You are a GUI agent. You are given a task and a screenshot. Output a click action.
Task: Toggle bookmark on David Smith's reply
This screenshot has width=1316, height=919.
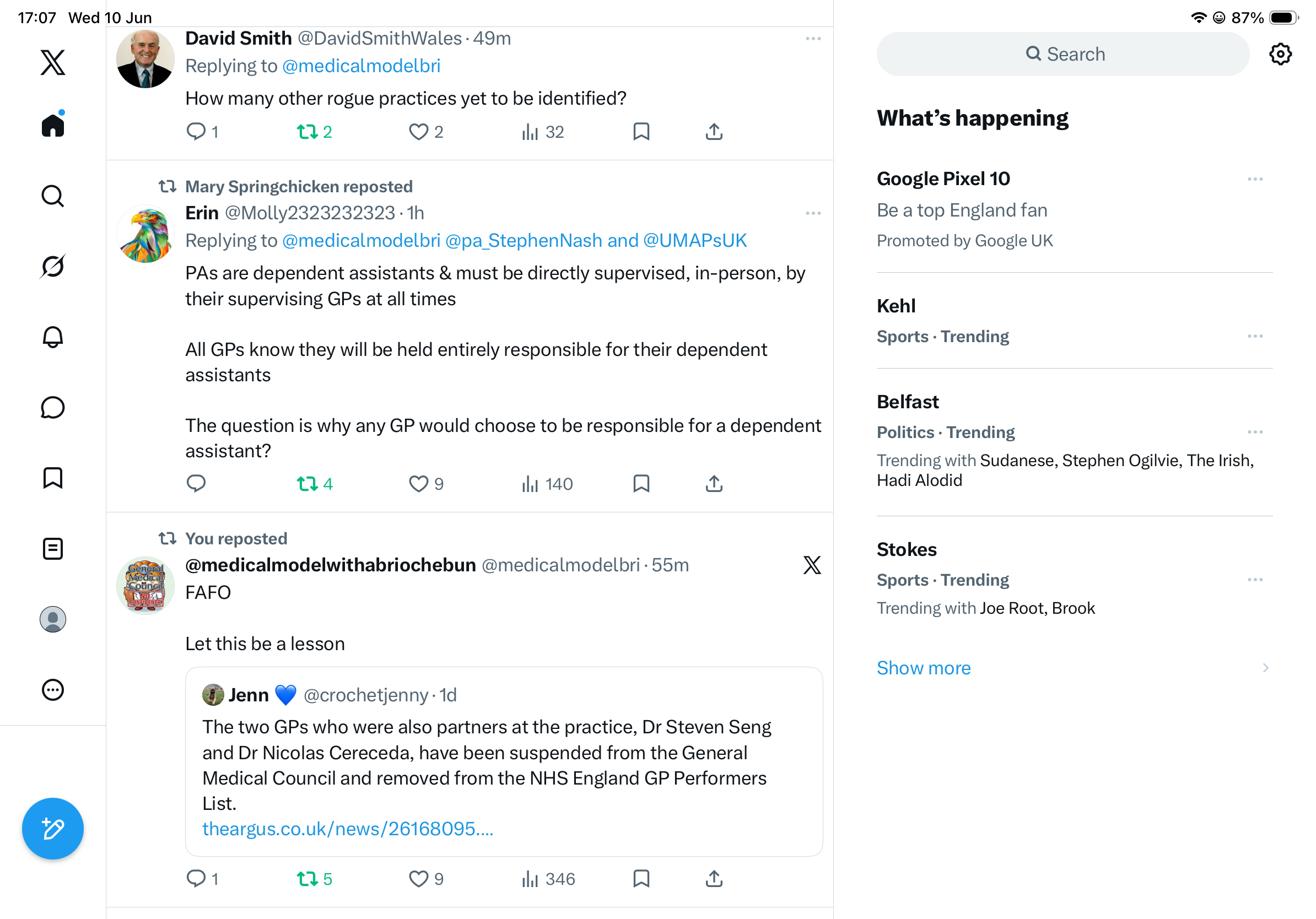(x=641, y=132)
